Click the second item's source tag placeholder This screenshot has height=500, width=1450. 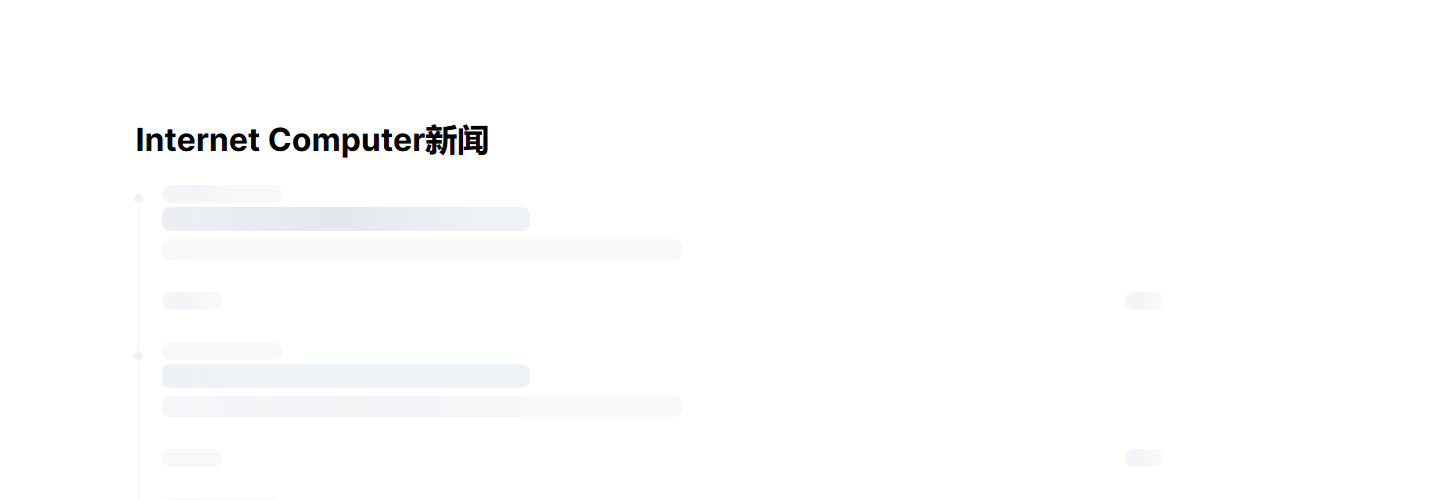tap(192, 458)
